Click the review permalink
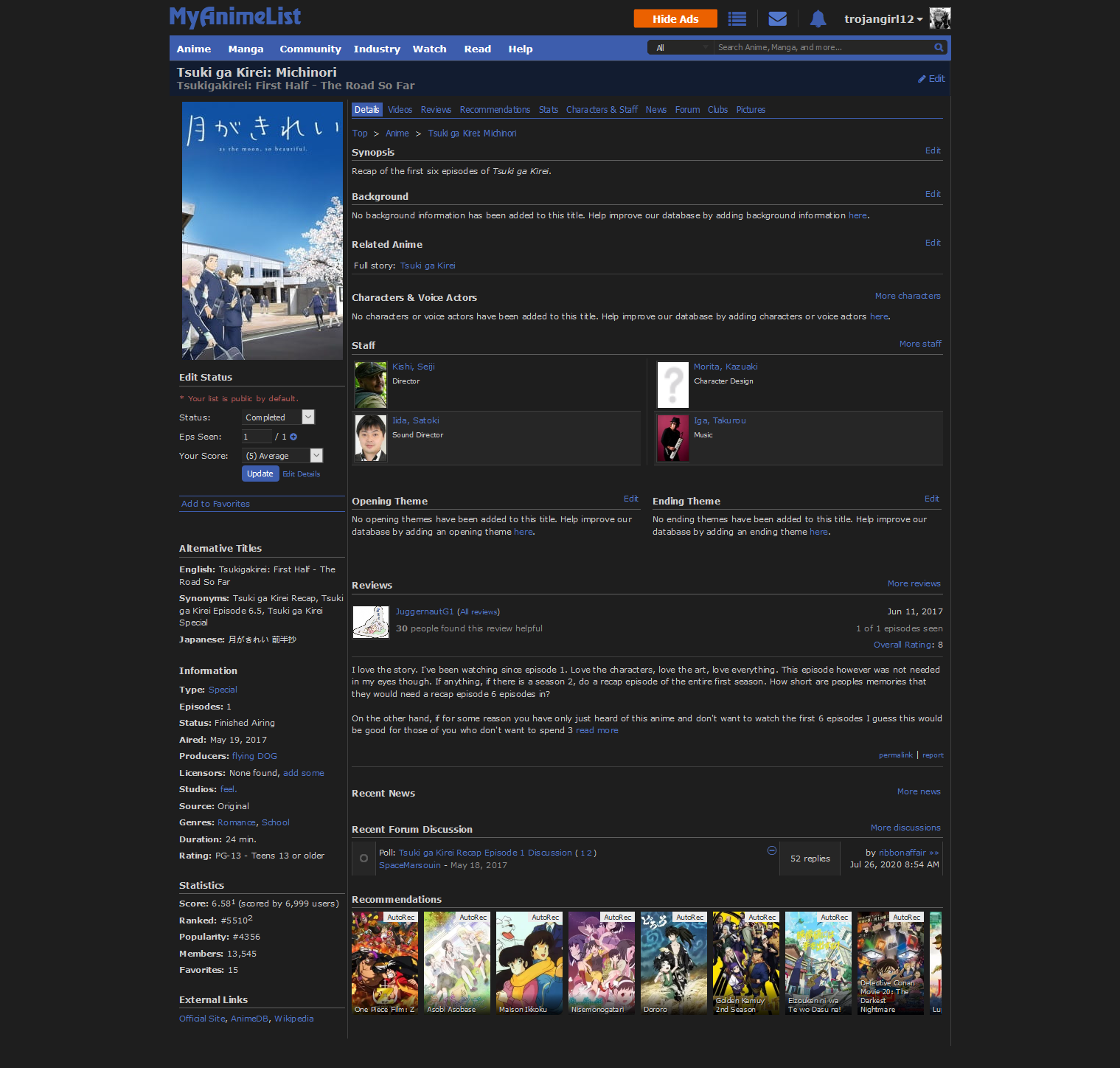 896,755
